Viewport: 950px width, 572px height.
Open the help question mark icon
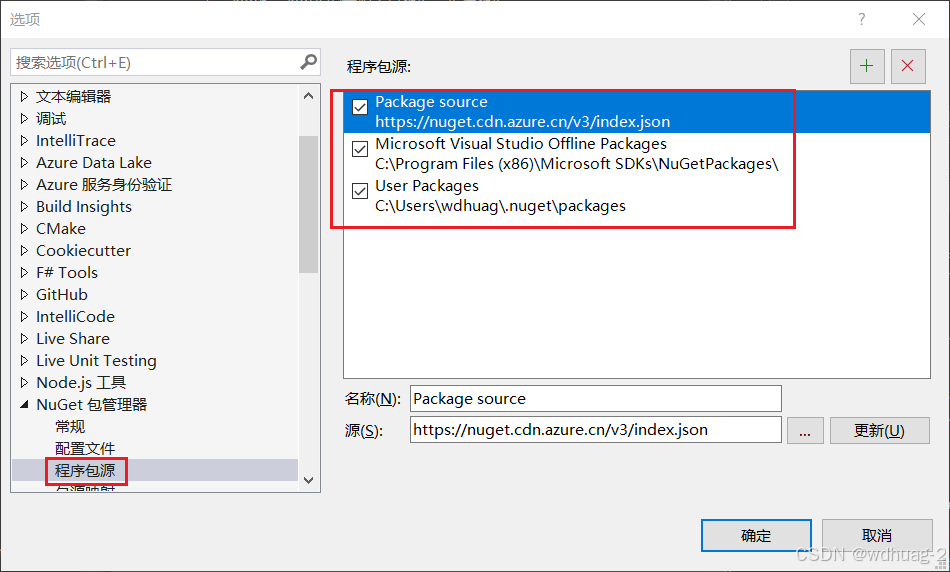[862, 19]
